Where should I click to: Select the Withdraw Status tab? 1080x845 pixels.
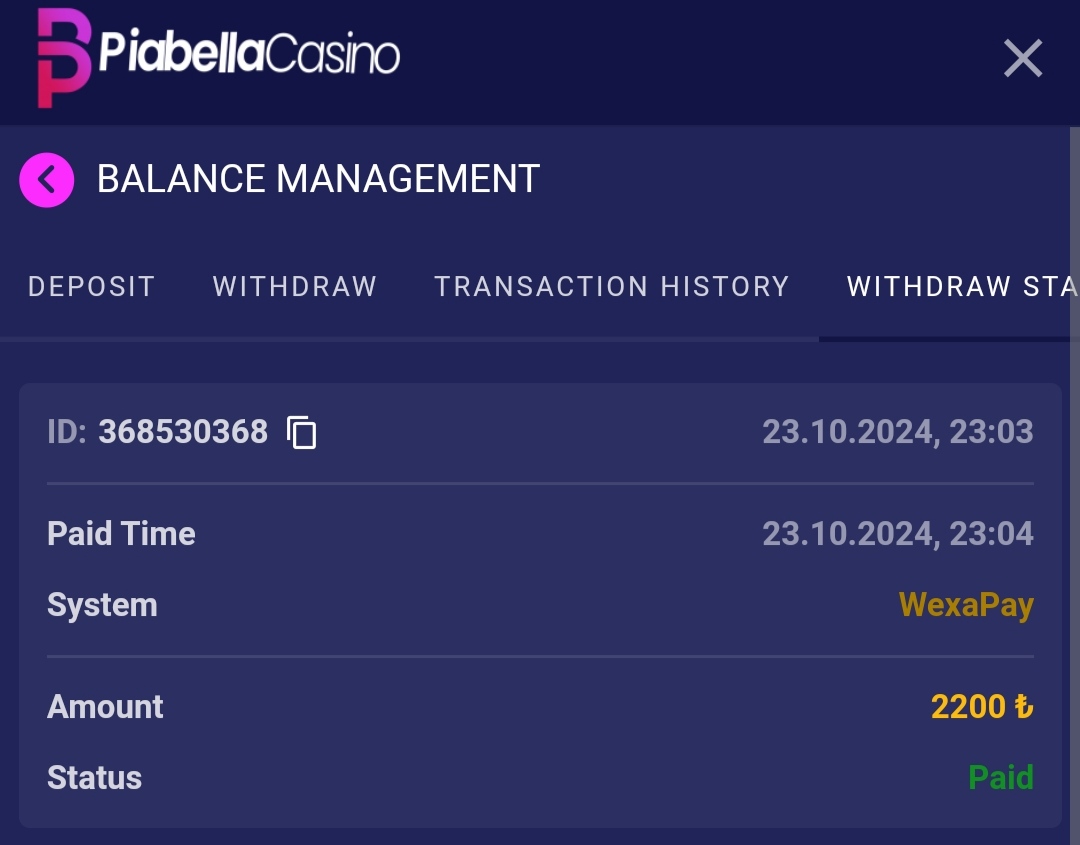click(960, 287)
